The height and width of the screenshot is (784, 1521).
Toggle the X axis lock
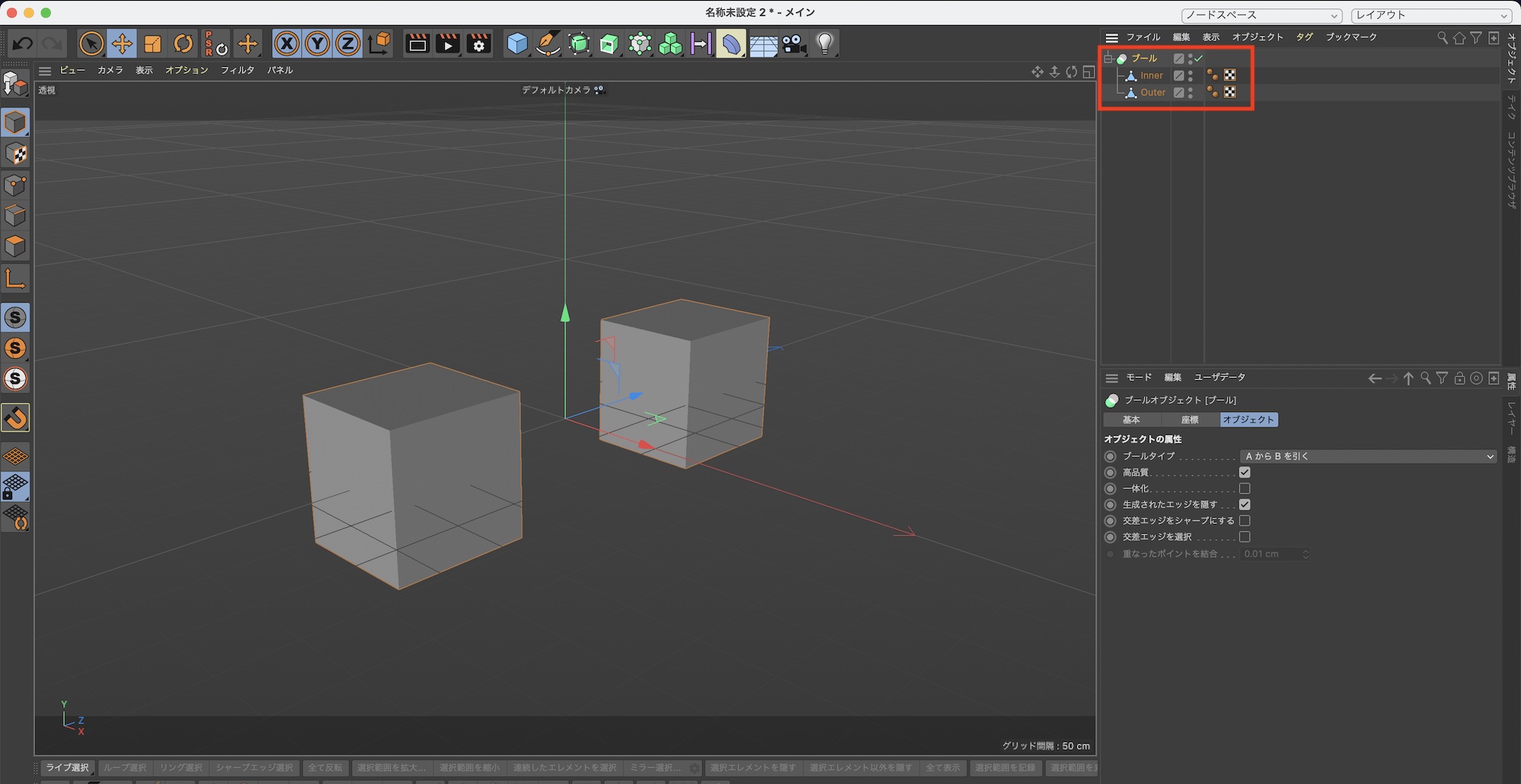(287, 44)
